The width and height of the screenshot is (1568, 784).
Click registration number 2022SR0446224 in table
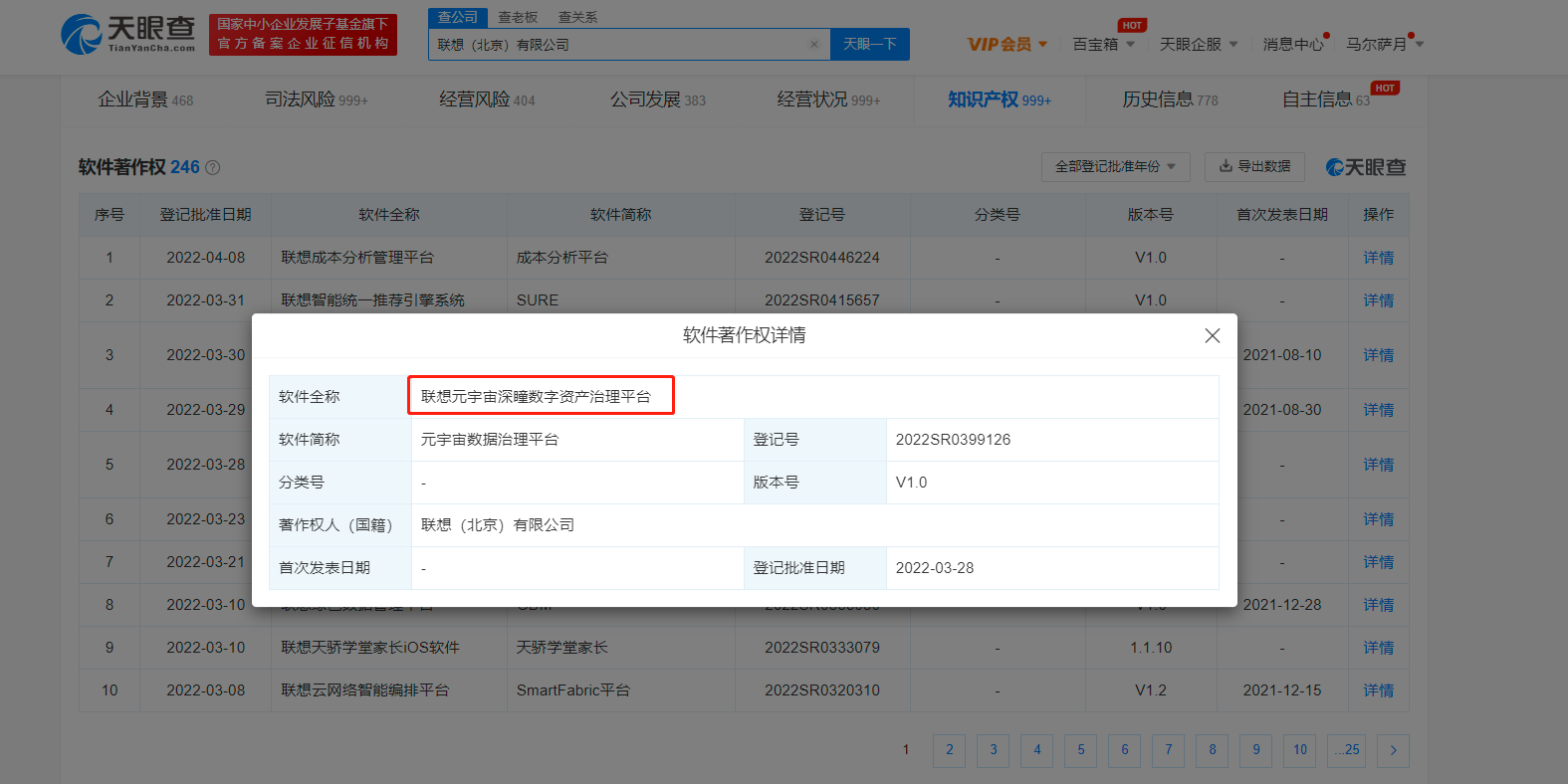pos(822,258)
